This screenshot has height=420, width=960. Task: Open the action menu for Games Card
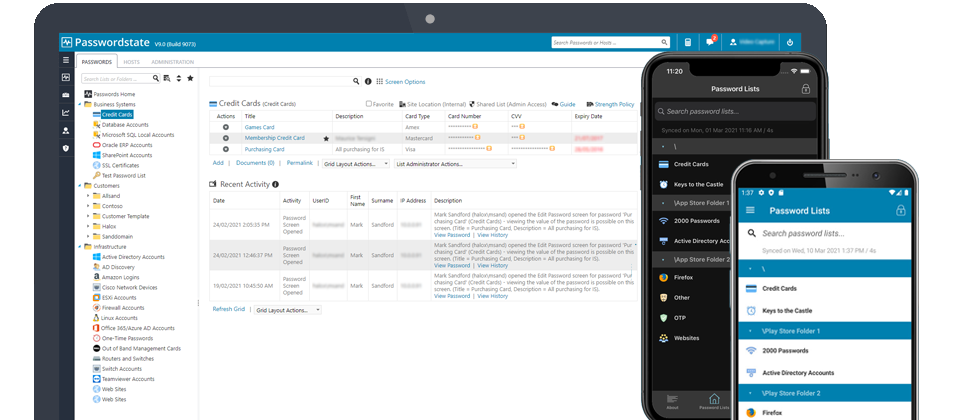coord(226,127)
